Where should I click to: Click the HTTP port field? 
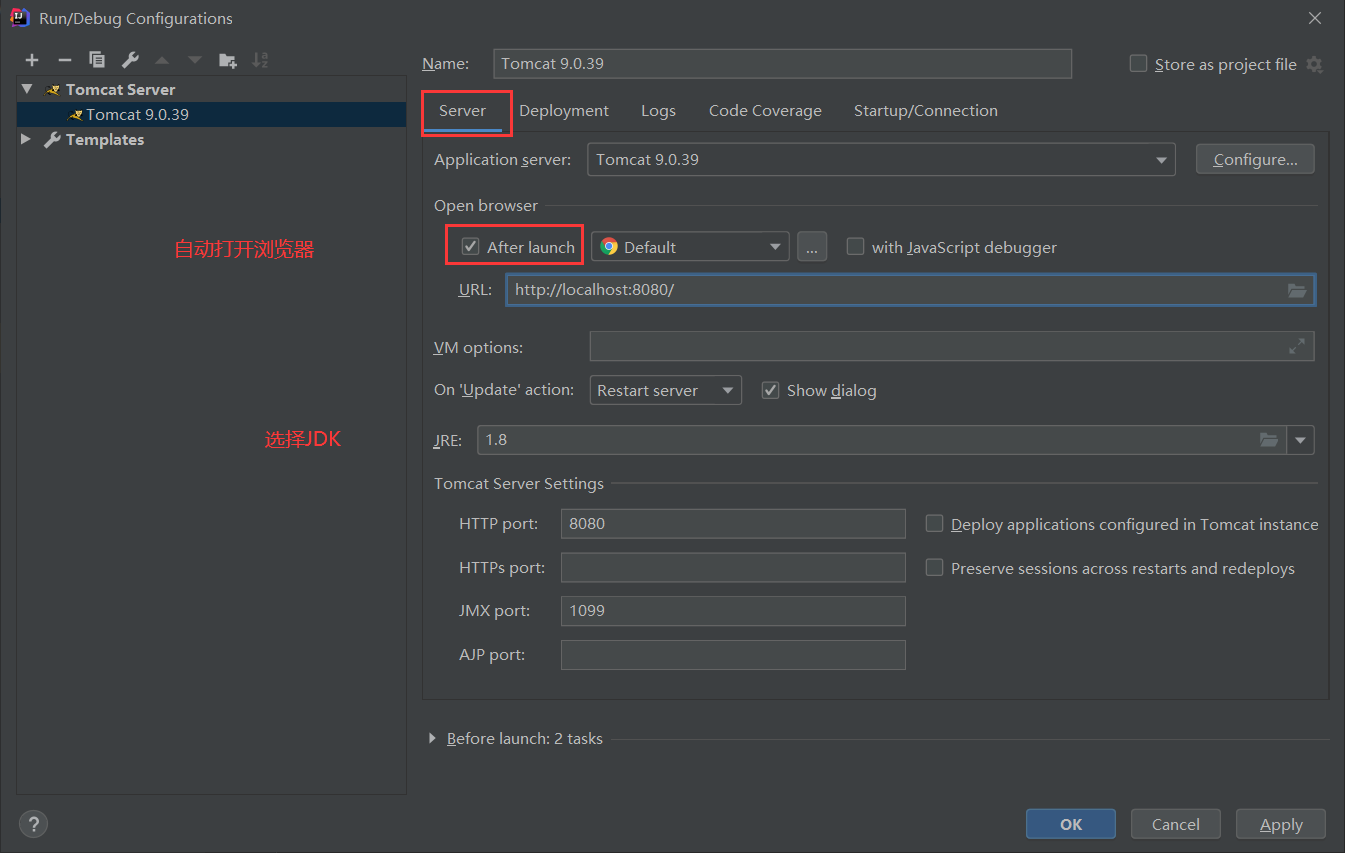733,524
